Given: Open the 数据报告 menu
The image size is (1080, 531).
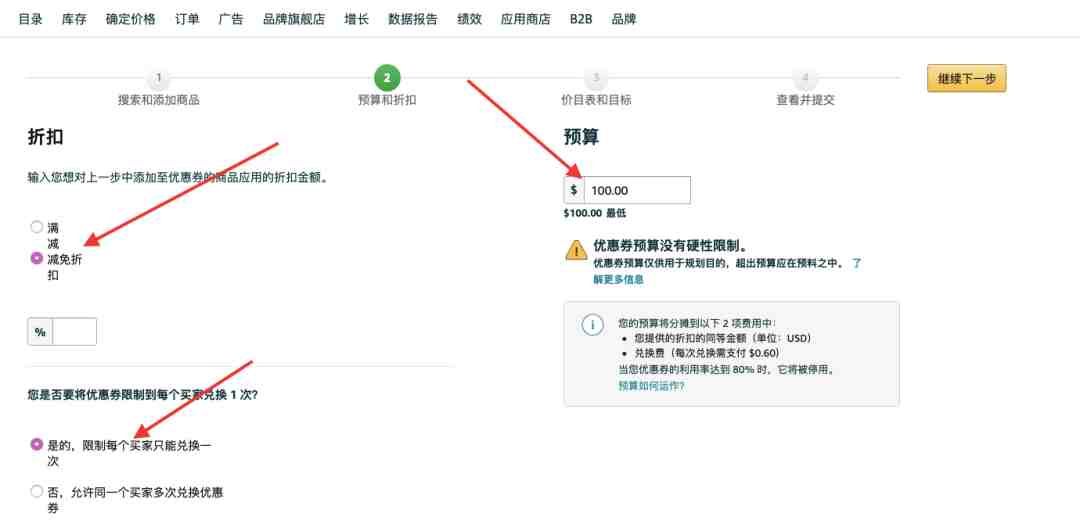Looking at the screenshot, I should pyautogui.click(x=413, y=19).
